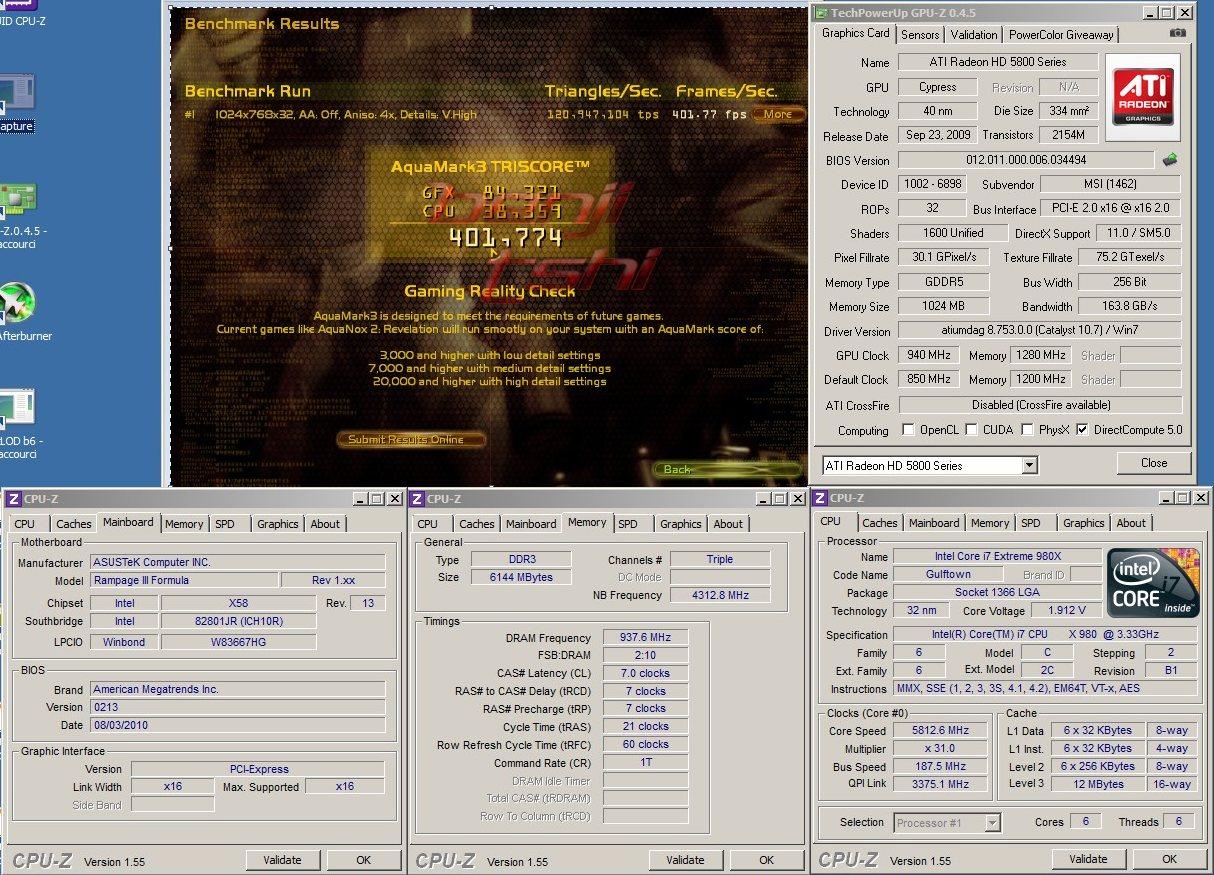
Task: Click Close button in GPU-Z
Action: (1154, 463)
